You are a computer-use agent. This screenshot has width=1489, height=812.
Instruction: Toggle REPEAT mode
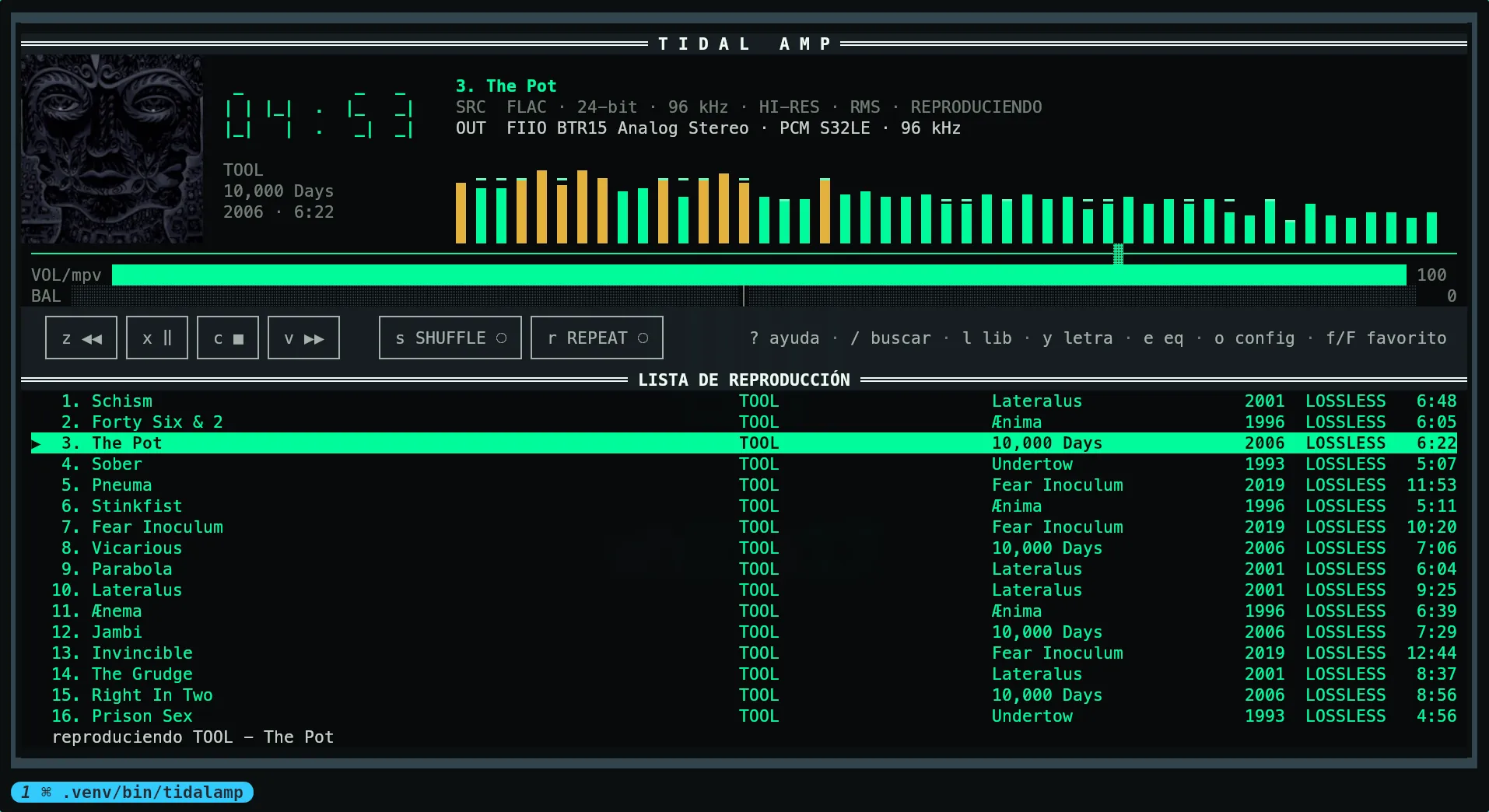(x=597, y=338)
